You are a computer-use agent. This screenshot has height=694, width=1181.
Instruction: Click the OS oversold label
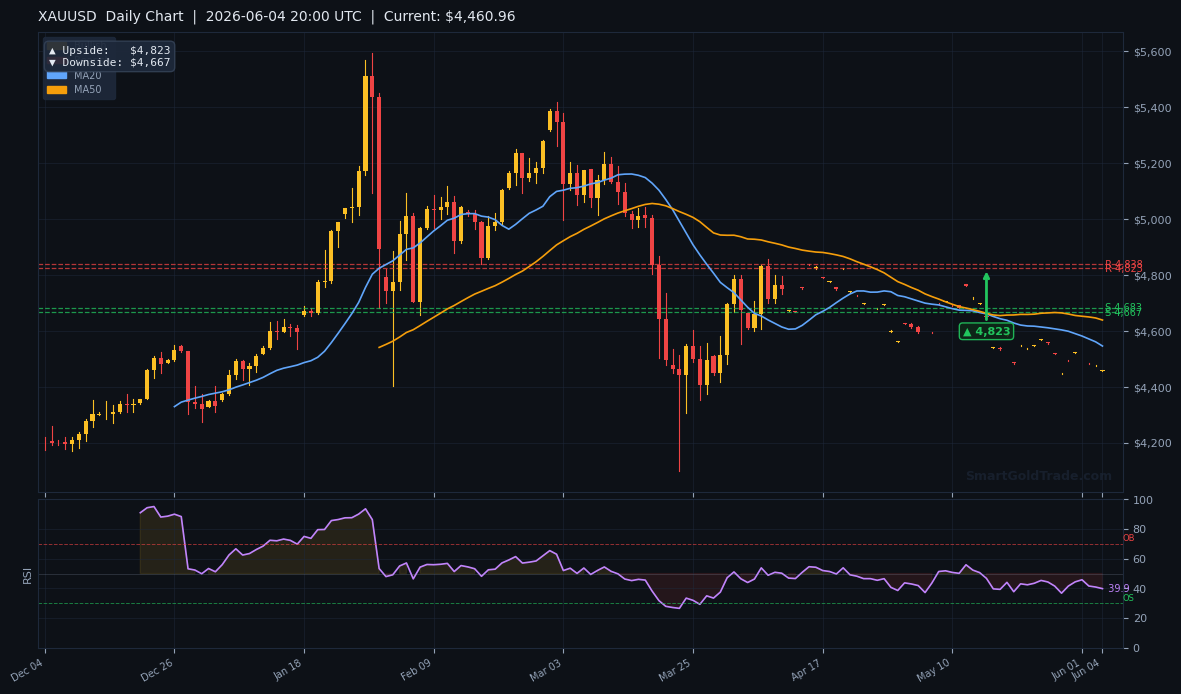(x=1128, y=598)
